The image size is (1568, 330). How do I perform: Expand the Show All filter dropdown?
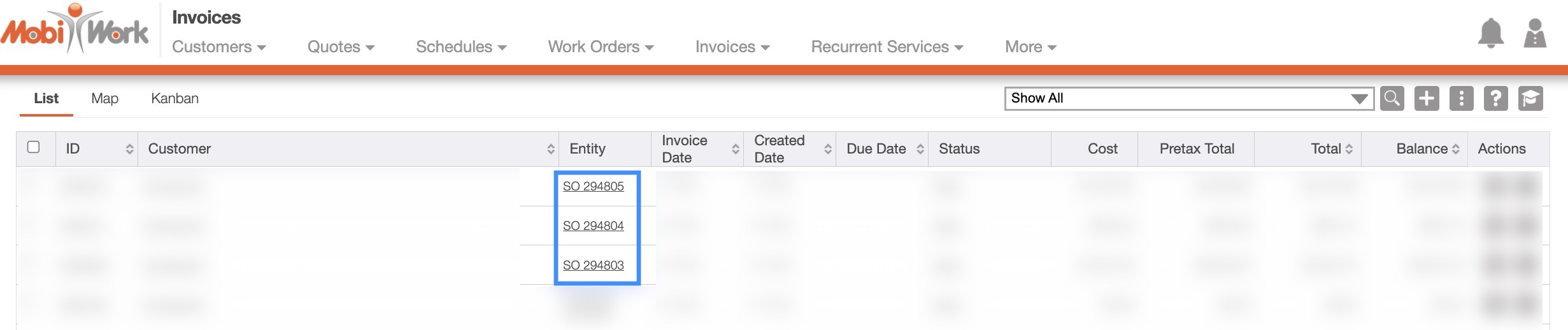[1188, 99]
